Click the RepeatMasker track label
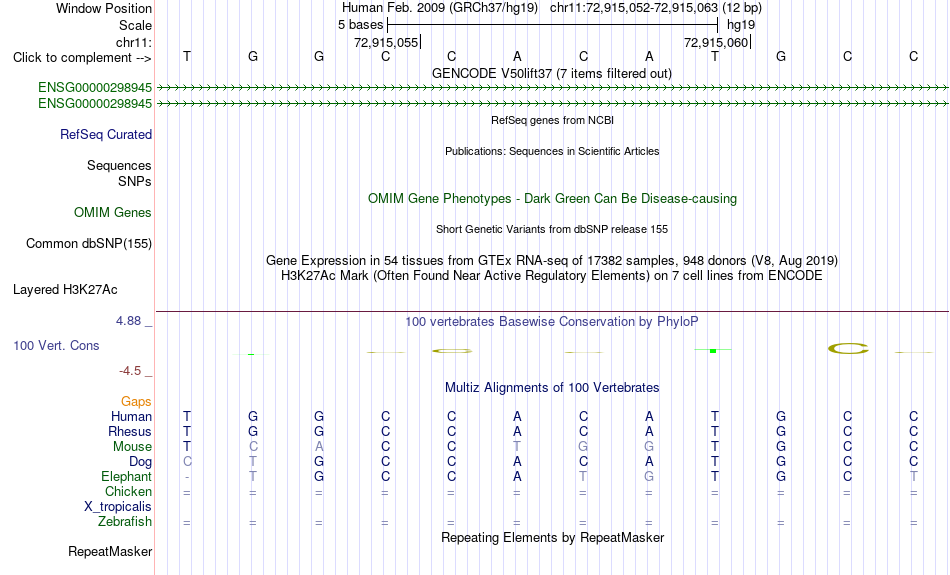 (110, 551)
